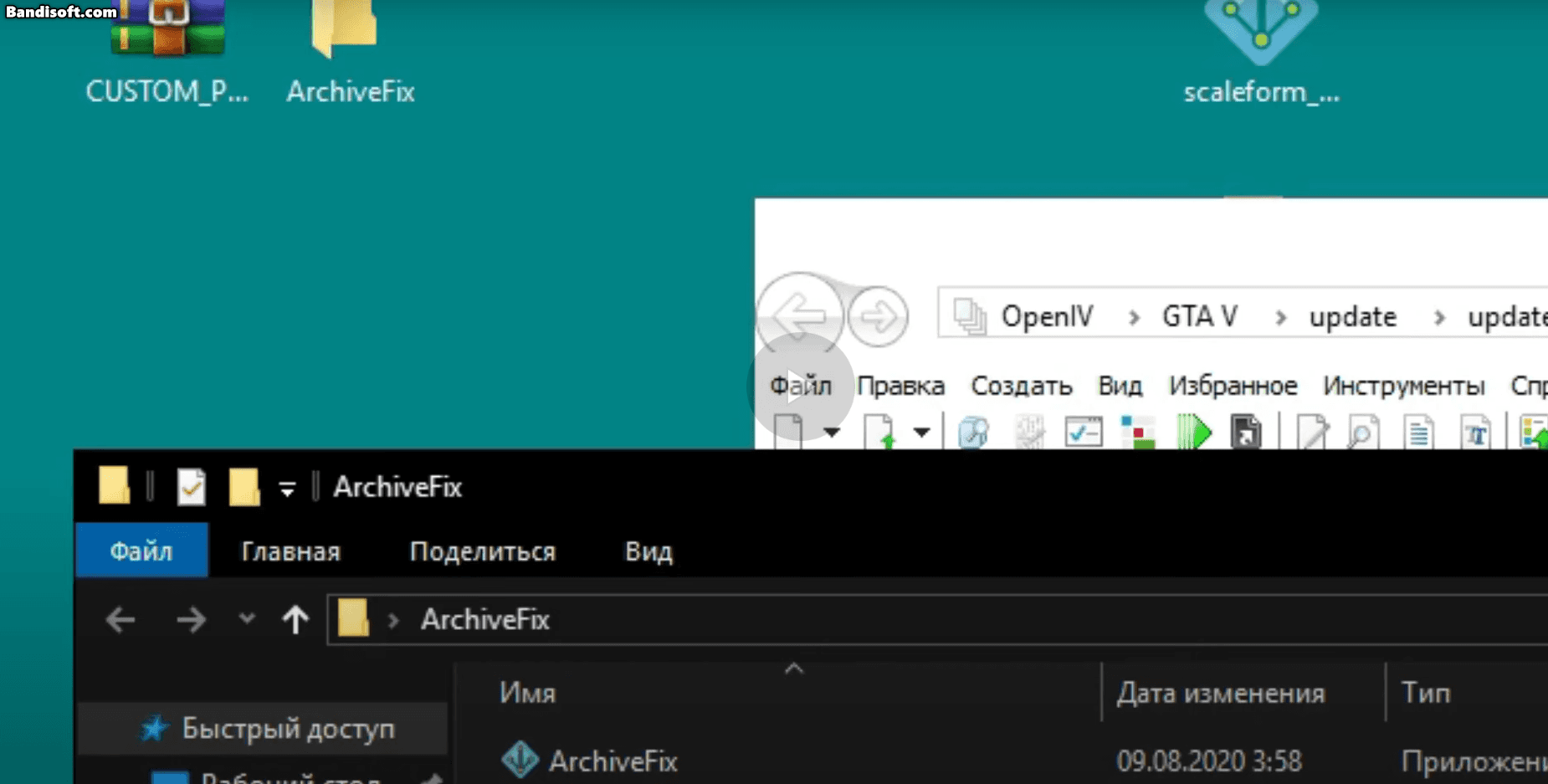Click the grayed tools icon in OpenIV toolbar
Screen dimensions: 1548x784
1029,432
